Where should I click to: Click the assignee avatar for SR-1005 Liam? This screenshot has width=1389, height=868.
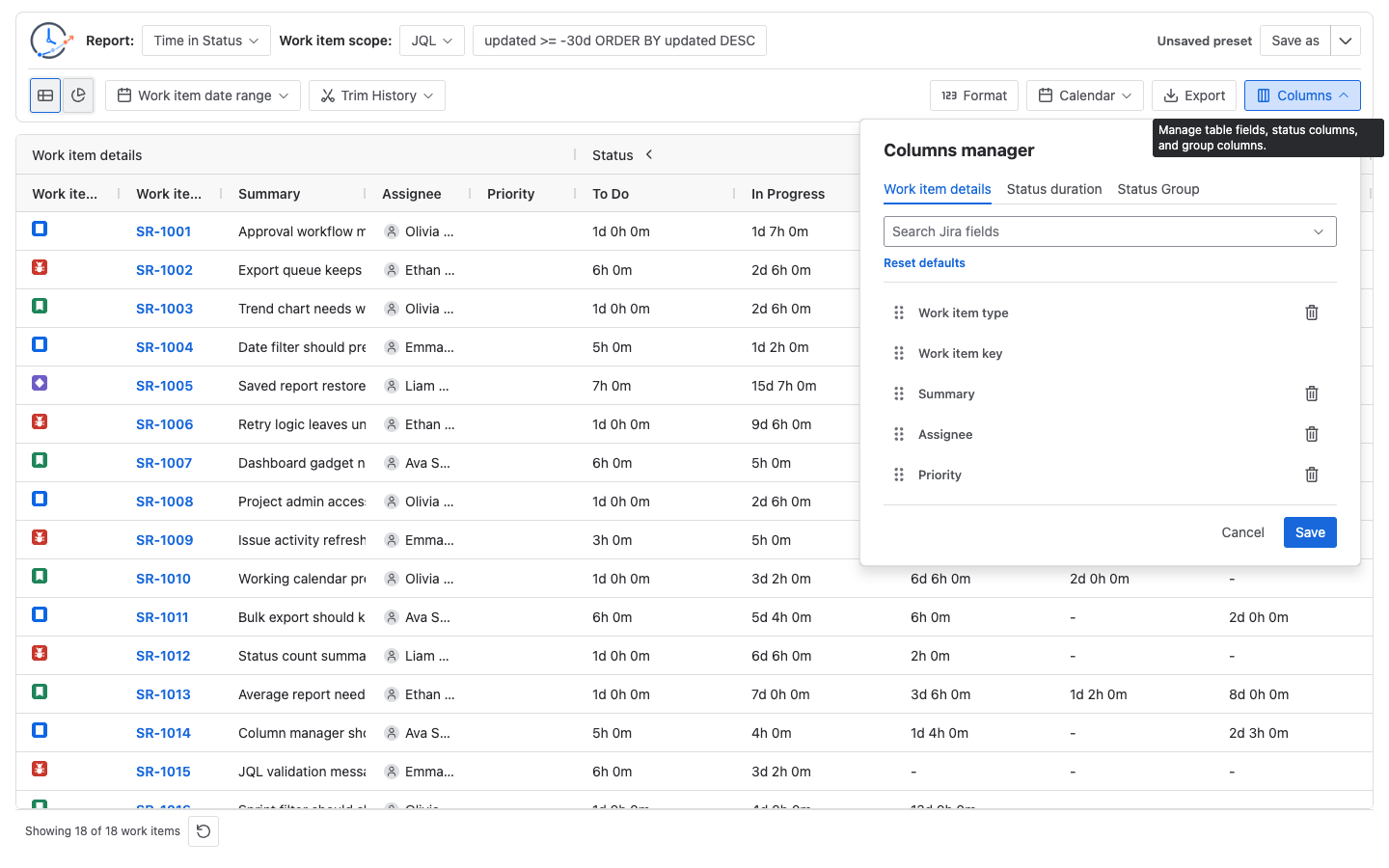click(392, 386)
